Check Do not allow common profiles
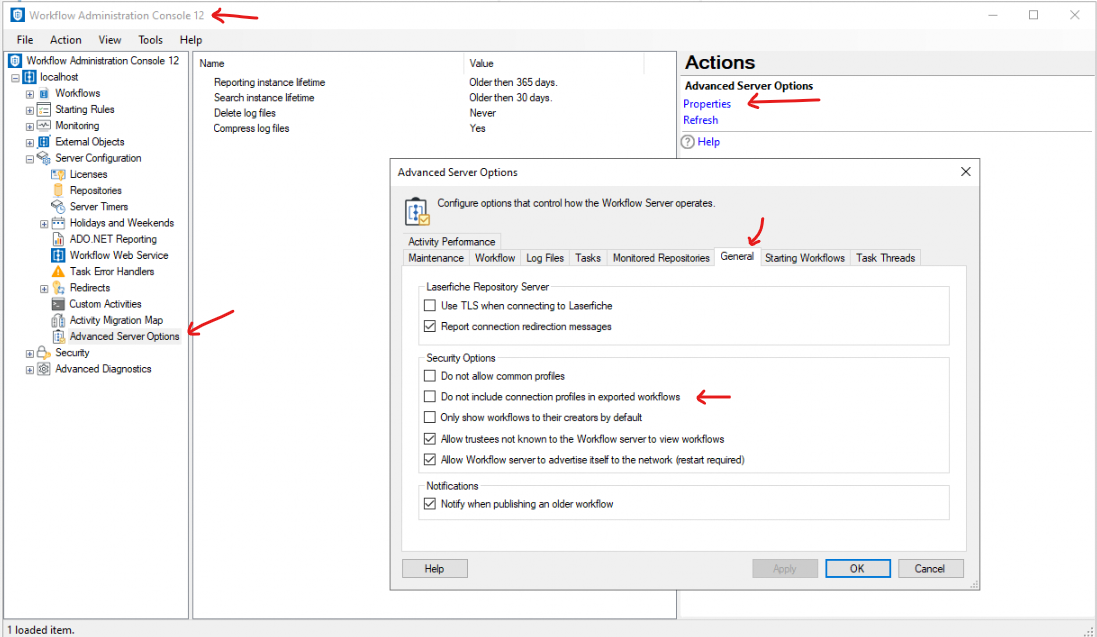The height and width of the screenshot is (637, 1097). [430, 376]
